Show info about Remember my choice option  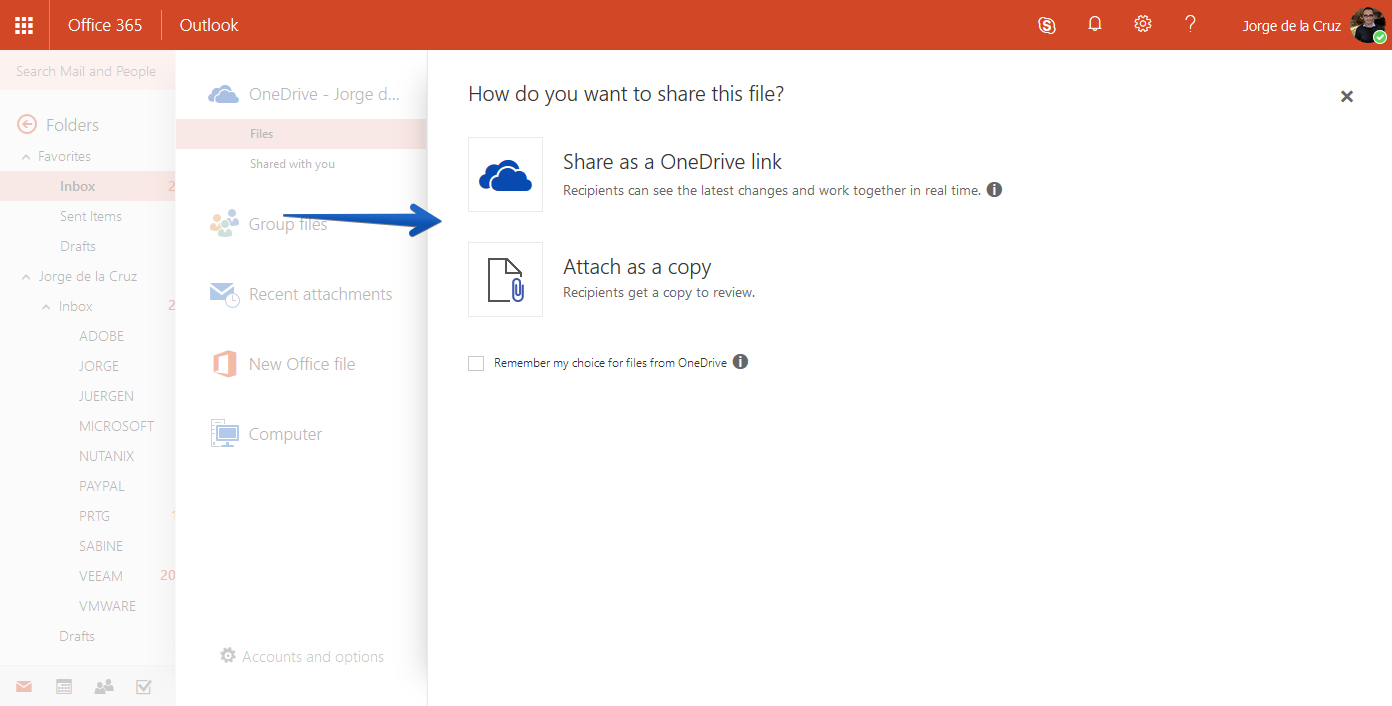tap(740, 362)
